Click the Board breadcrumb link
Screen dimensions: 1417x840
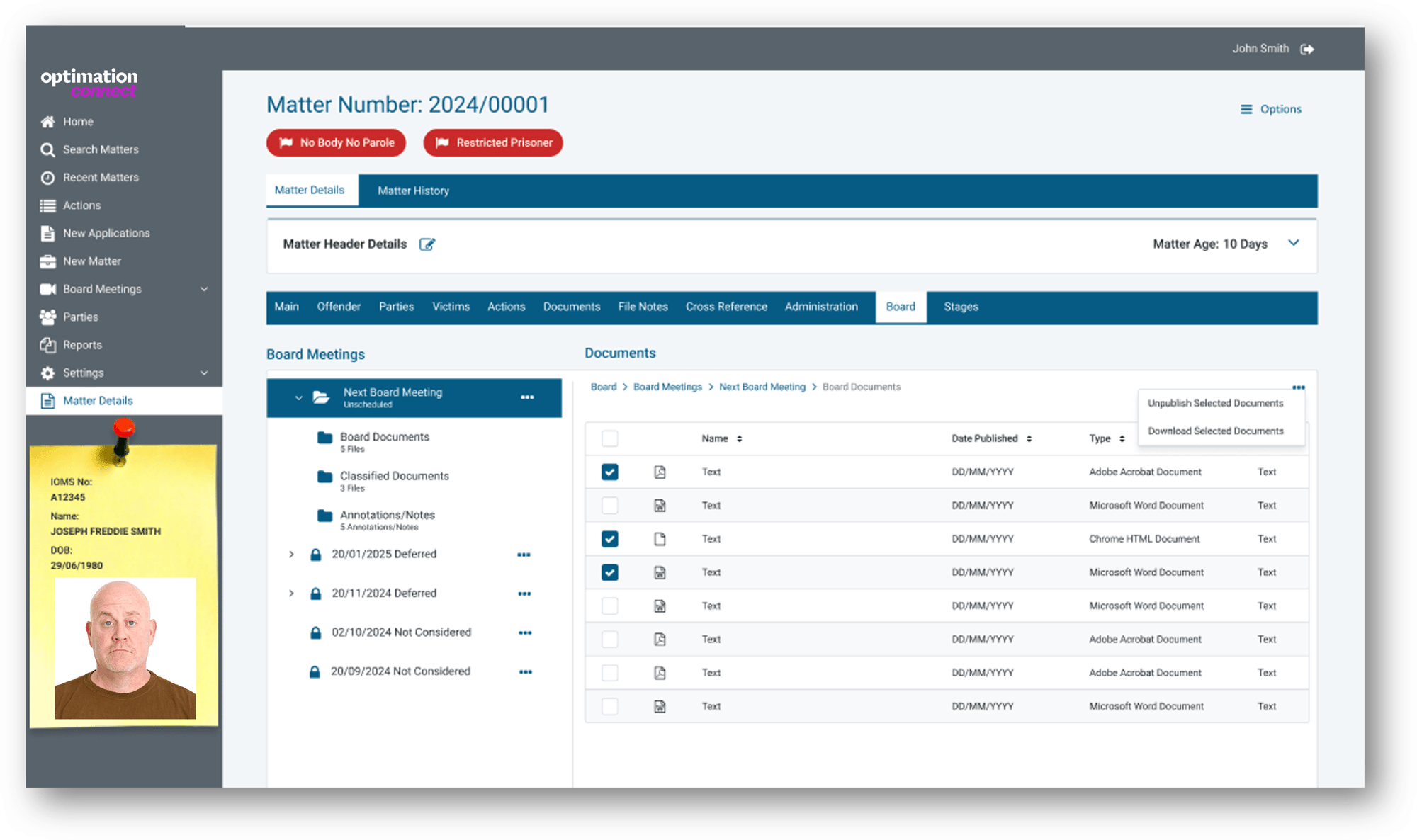coord(604,387)
